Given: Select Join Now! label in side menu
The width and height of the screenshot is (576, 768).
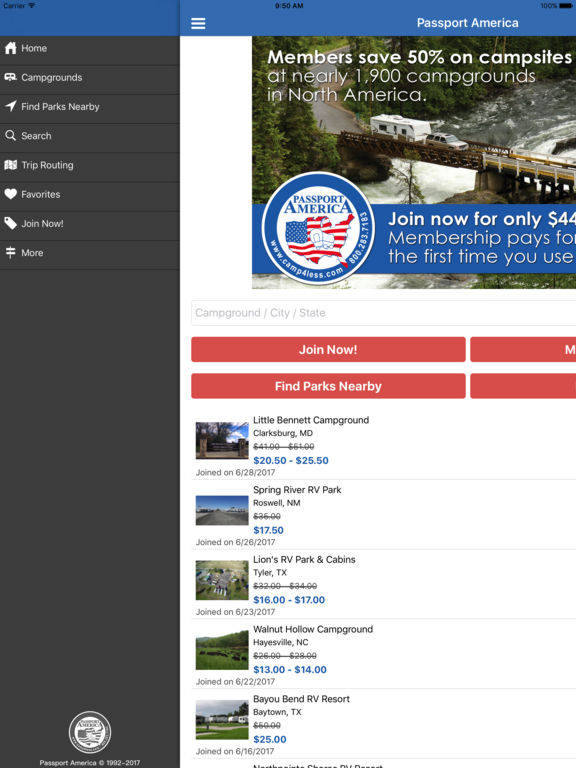Looking at the screenshot, I should coord(42,224).
